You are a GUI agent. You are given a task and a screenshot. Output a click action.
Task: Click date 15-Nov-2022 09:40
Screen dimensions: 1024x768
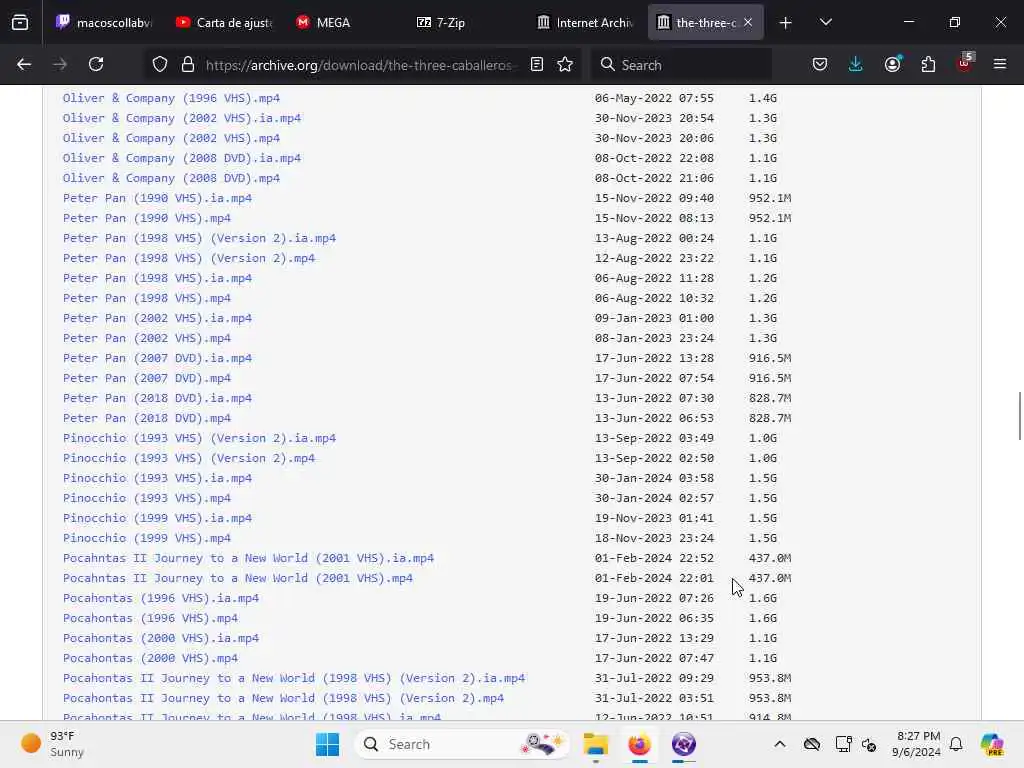point(654,198)
